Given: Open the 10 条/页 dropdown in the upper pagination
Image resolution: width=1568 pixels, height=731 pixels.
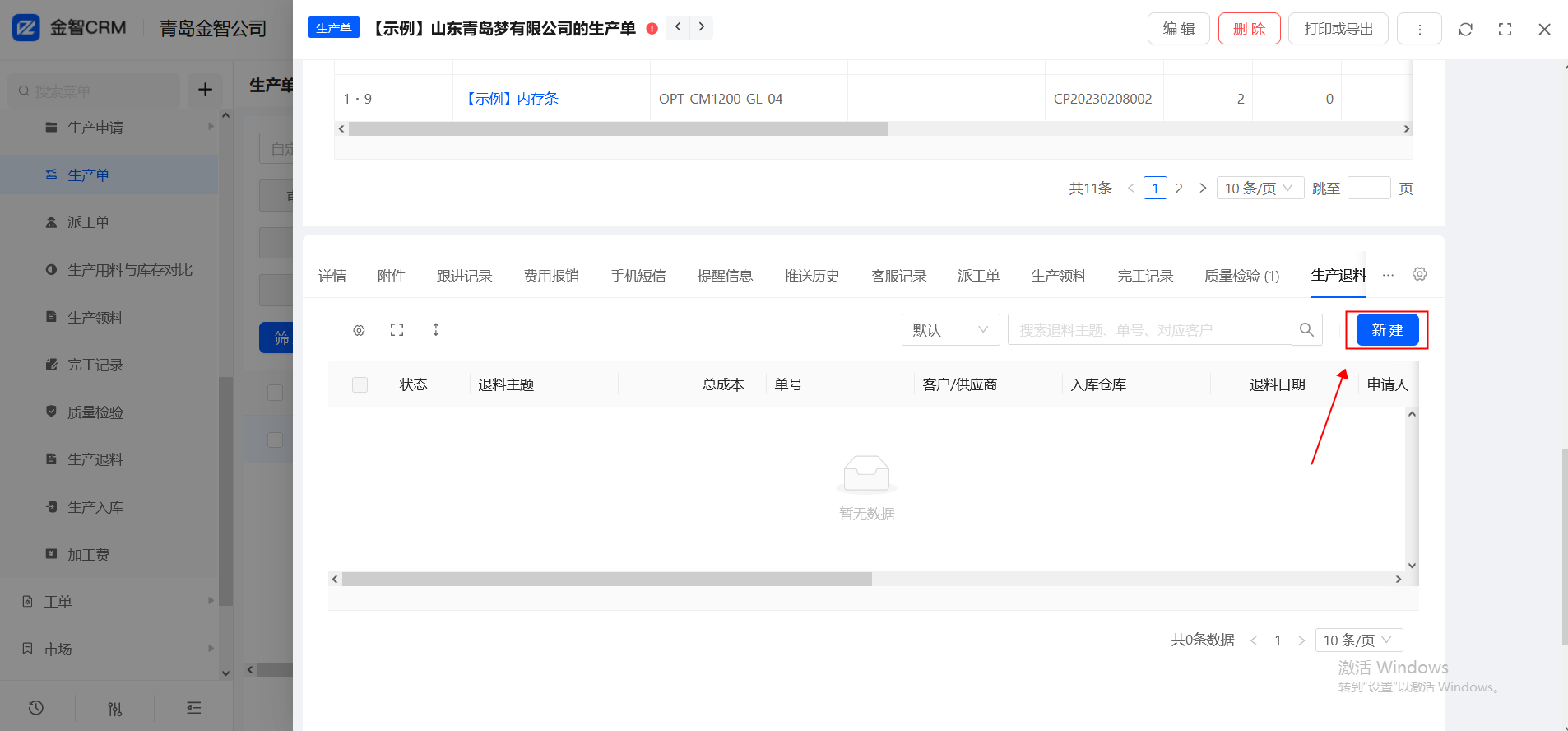Looking at the screenshot, I should pos(1259,189).
